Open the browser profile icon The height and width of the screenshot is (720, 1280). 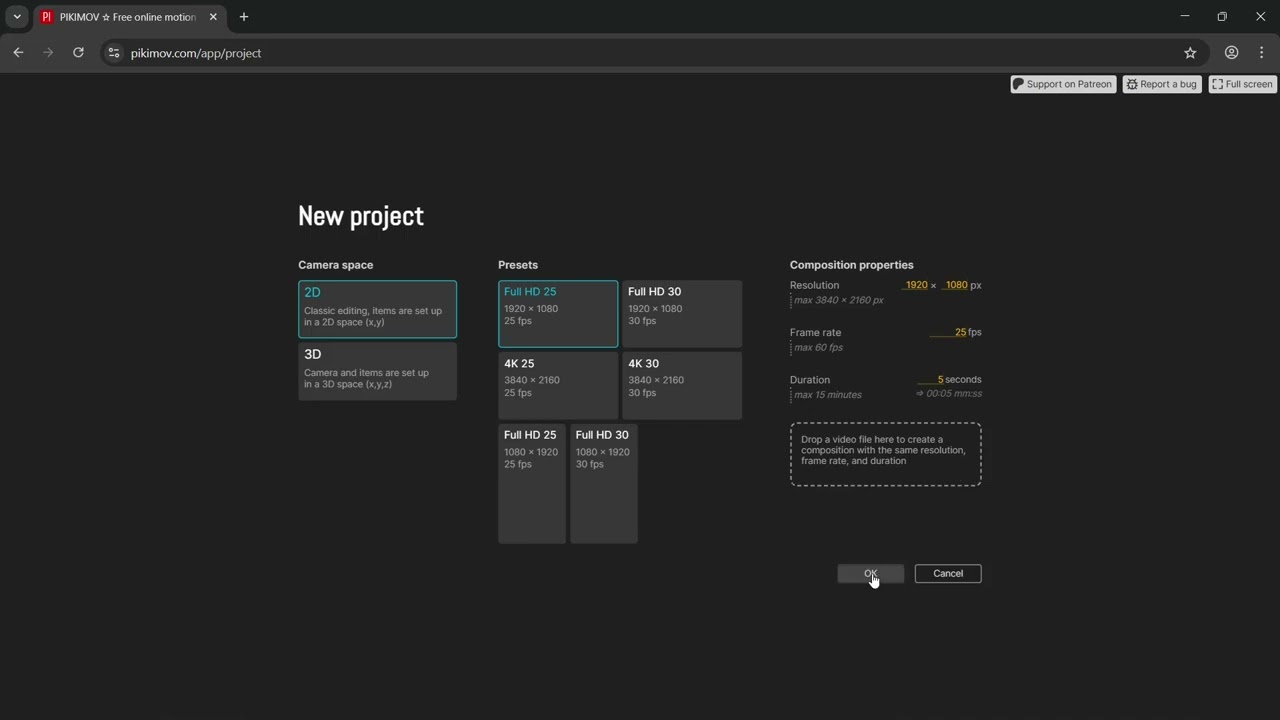point(1231,53)
